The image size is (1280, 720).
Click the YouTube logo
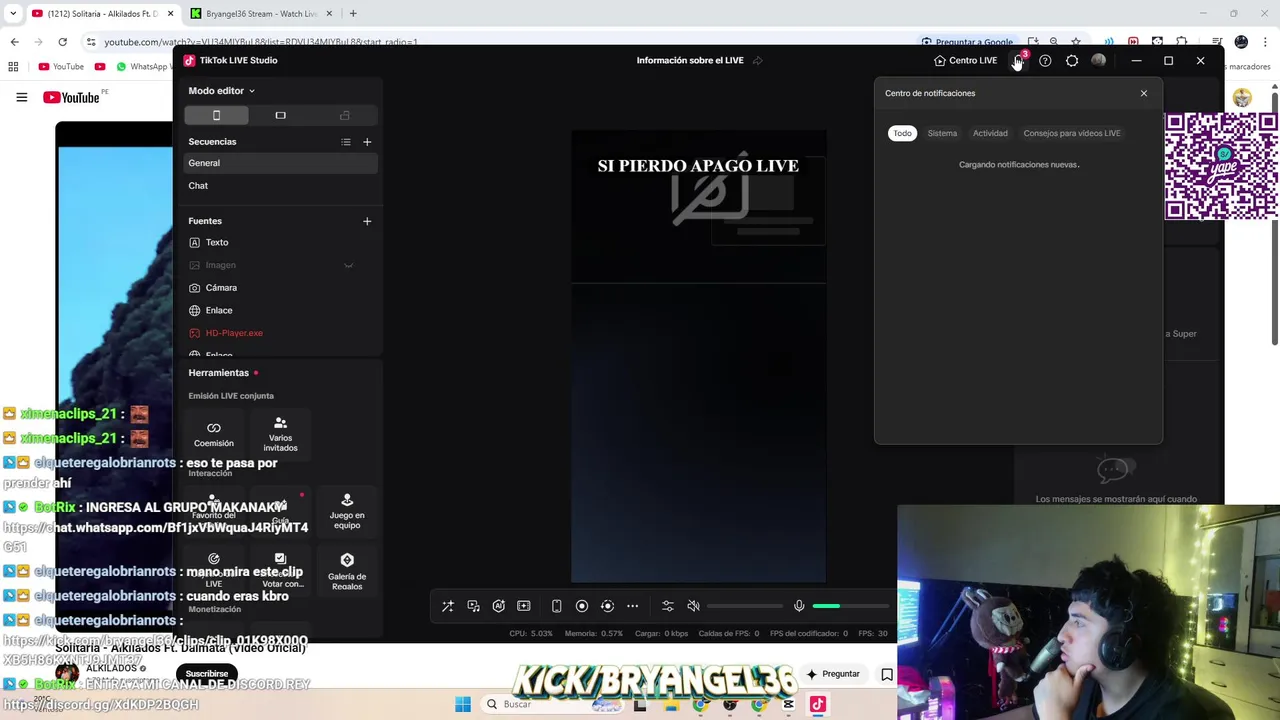tap(71, 97)
